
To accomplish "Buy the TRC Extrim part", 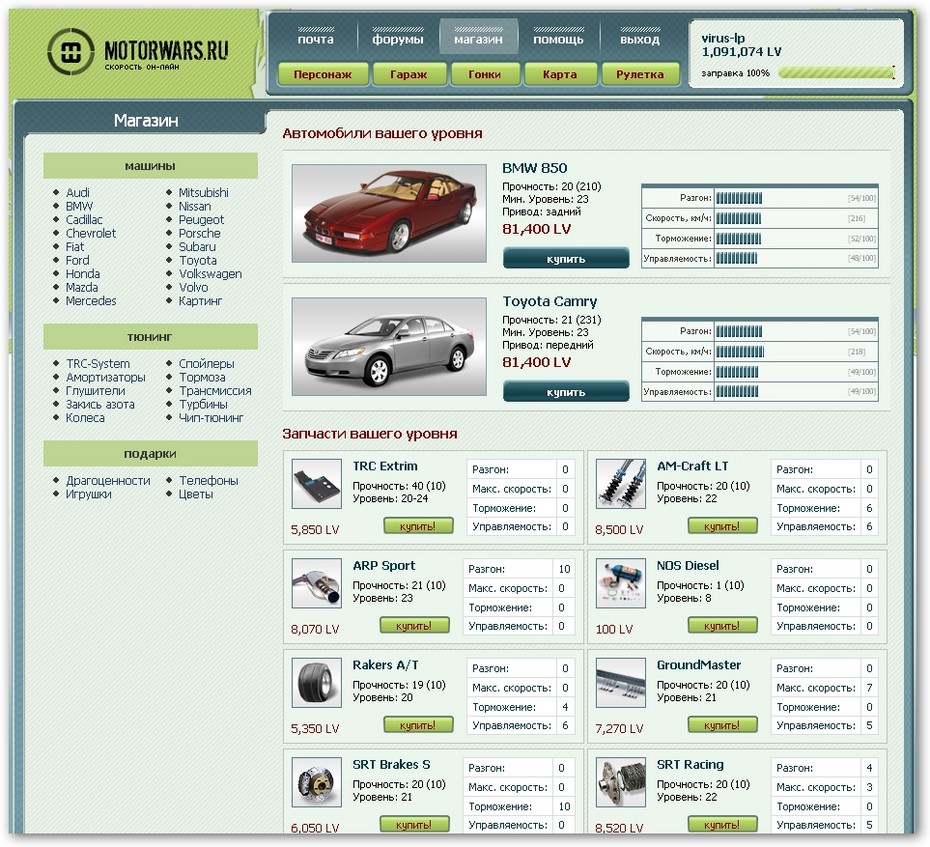I will coord(418,526).
